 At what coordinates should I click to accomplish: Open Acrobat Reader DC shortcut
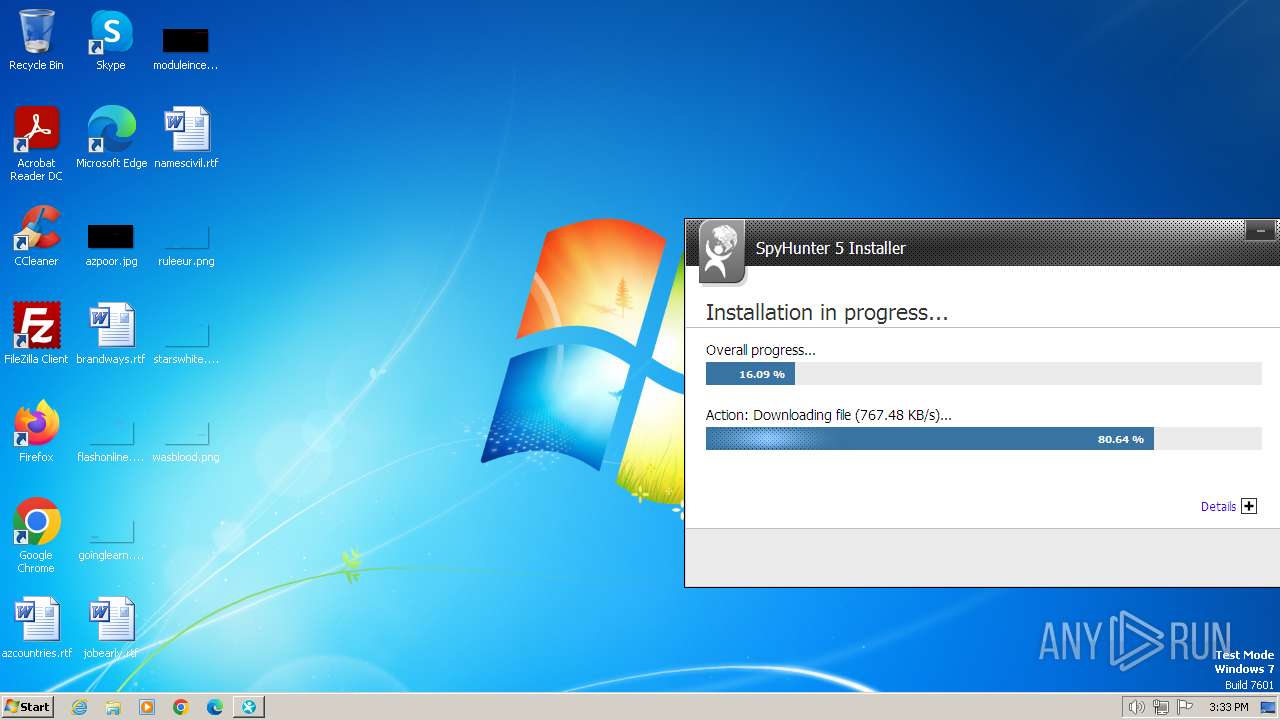point(36,145)
